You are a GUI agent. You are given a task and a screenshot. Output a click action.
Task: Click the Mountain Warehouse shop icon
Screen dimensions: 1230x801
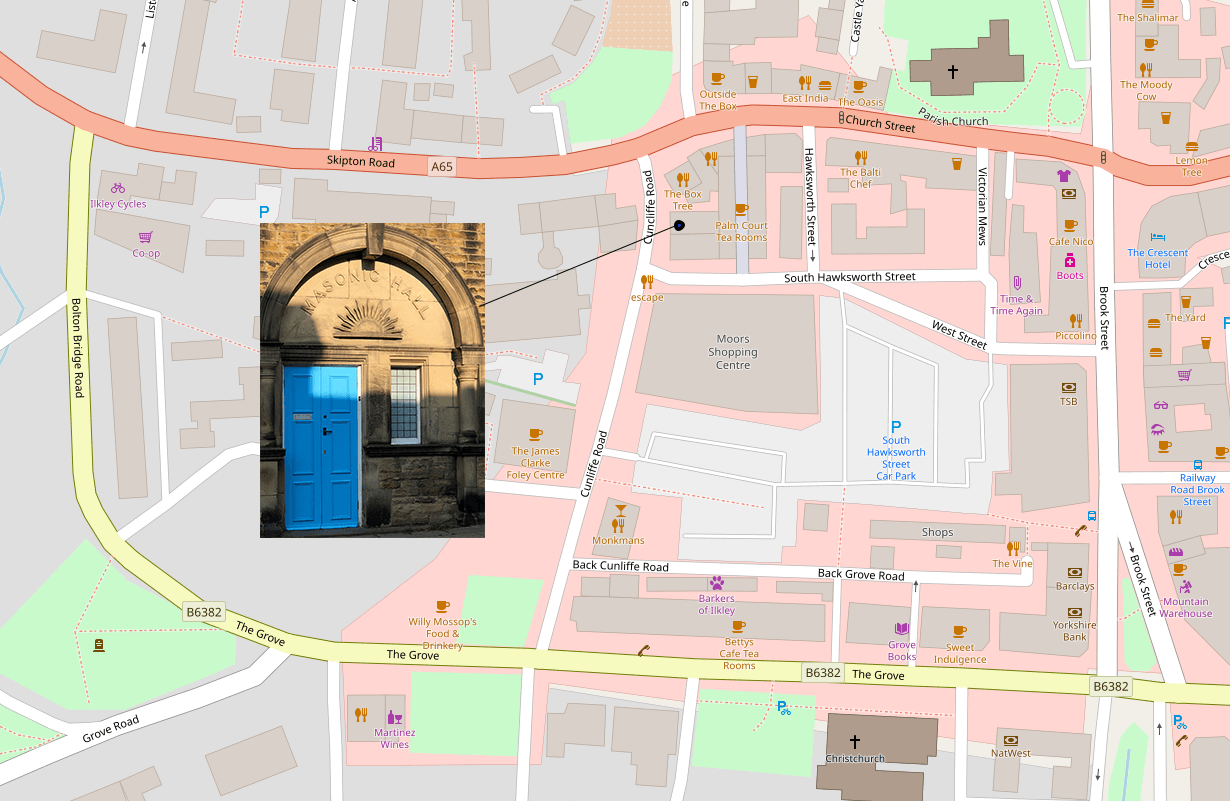[1185, 586]
